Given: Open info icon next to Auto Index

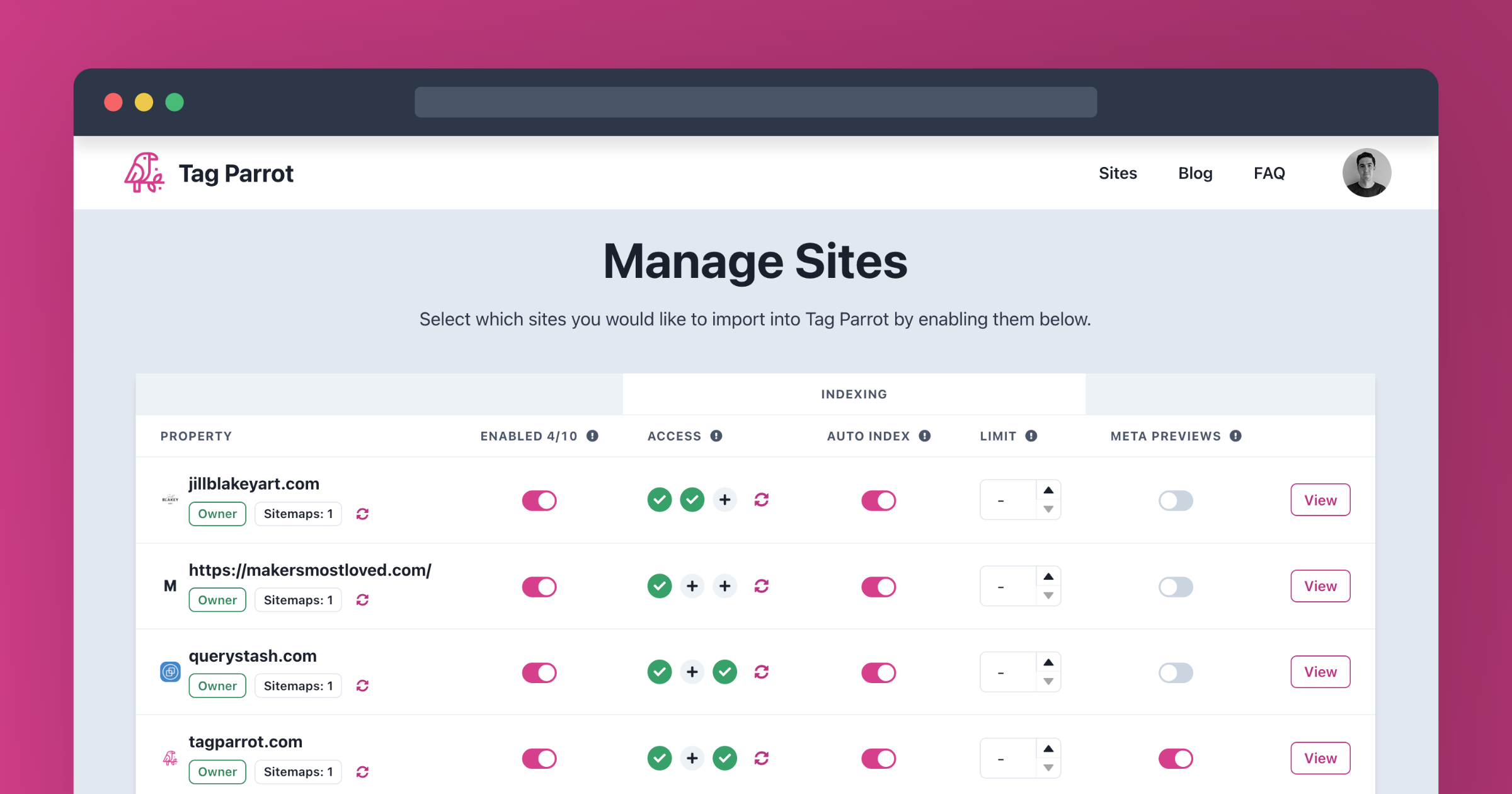Looking at the screenshot, I should [925, 436].
